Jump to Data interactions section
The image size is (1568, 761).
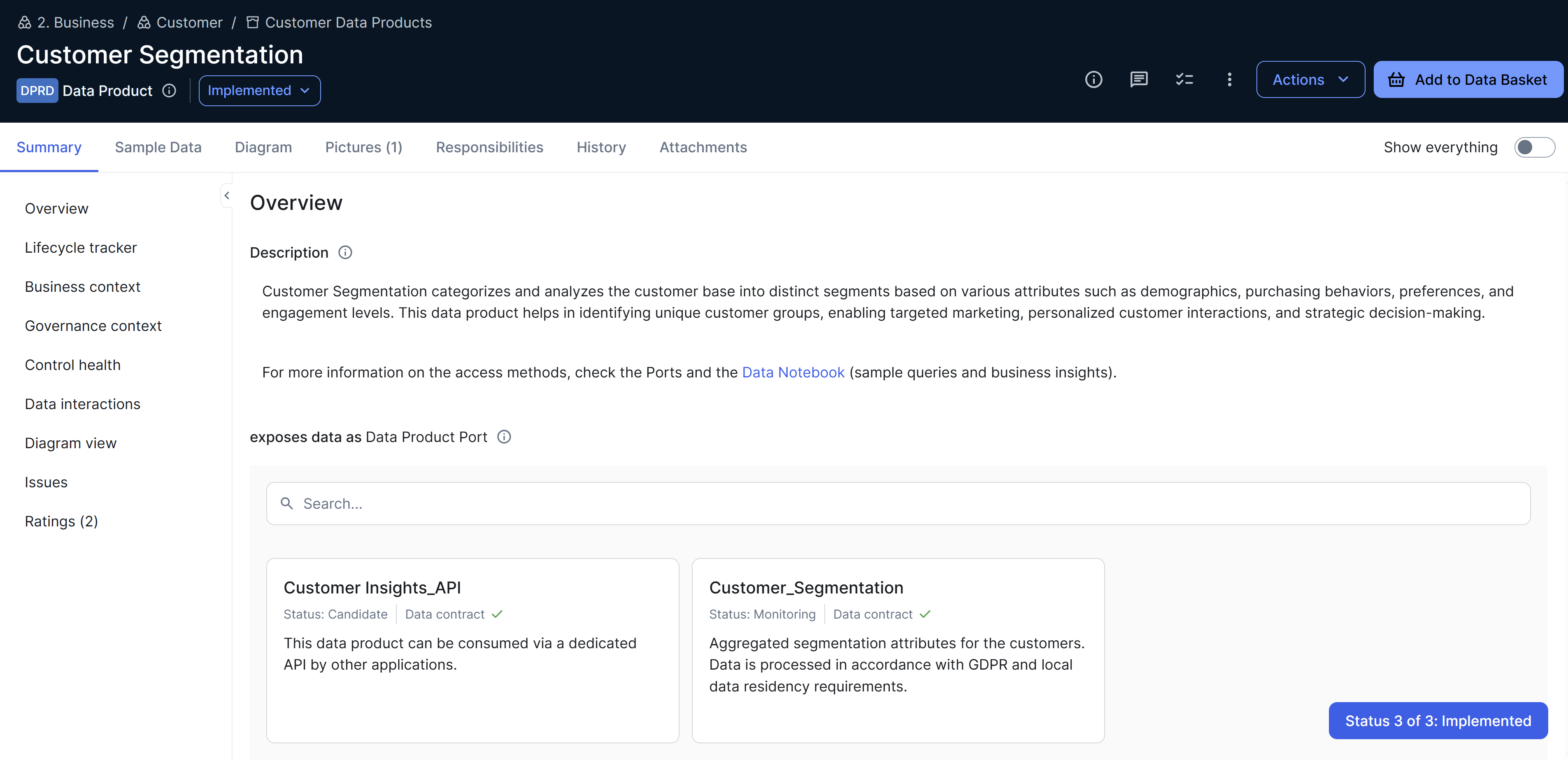[82, 404]
